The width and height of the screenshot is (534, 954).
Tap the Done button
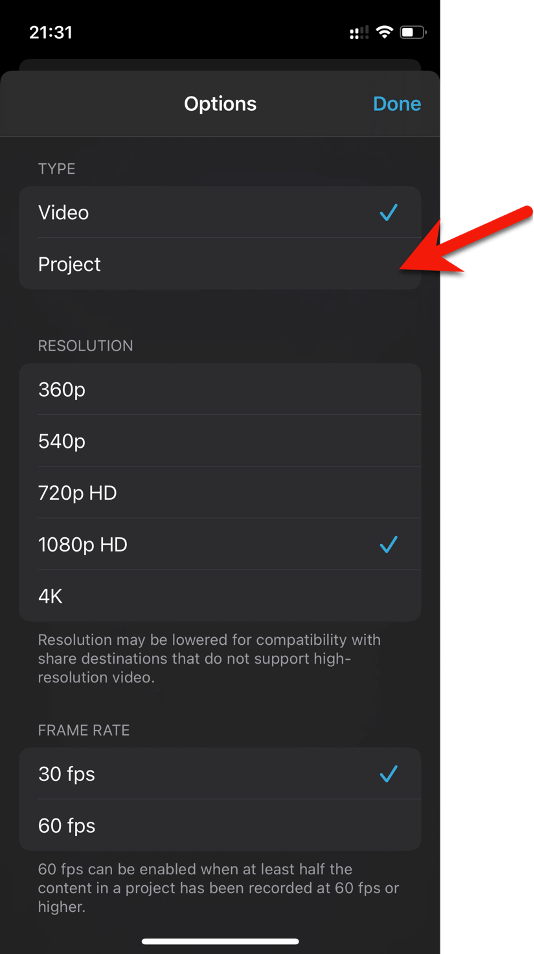click(397, 104)
